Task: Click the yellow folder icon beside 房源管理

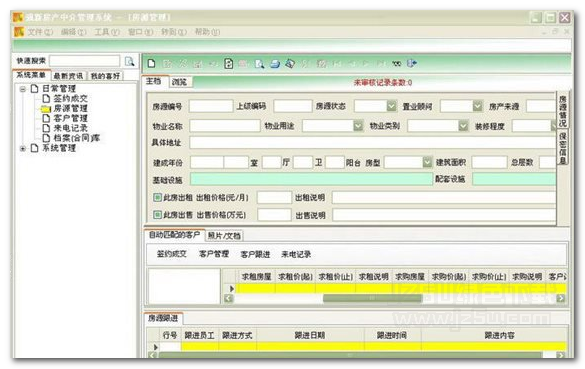Action: click(46, 109)
